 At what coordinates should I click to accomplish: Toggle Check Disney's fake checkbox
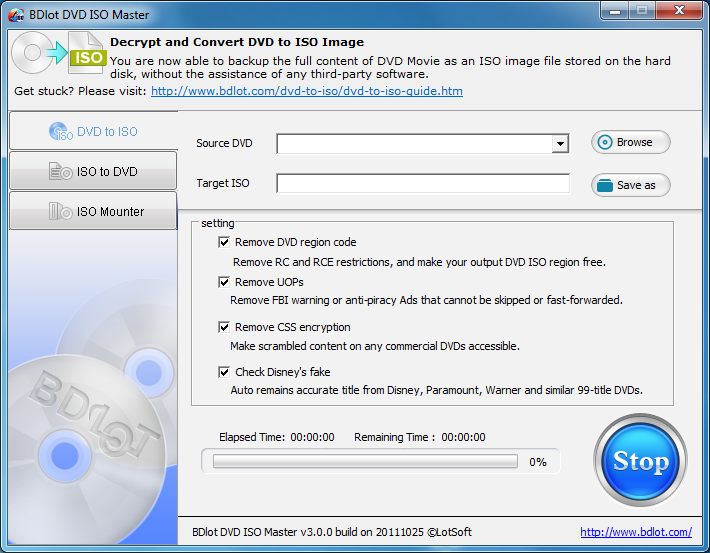(x=224, y=372)
